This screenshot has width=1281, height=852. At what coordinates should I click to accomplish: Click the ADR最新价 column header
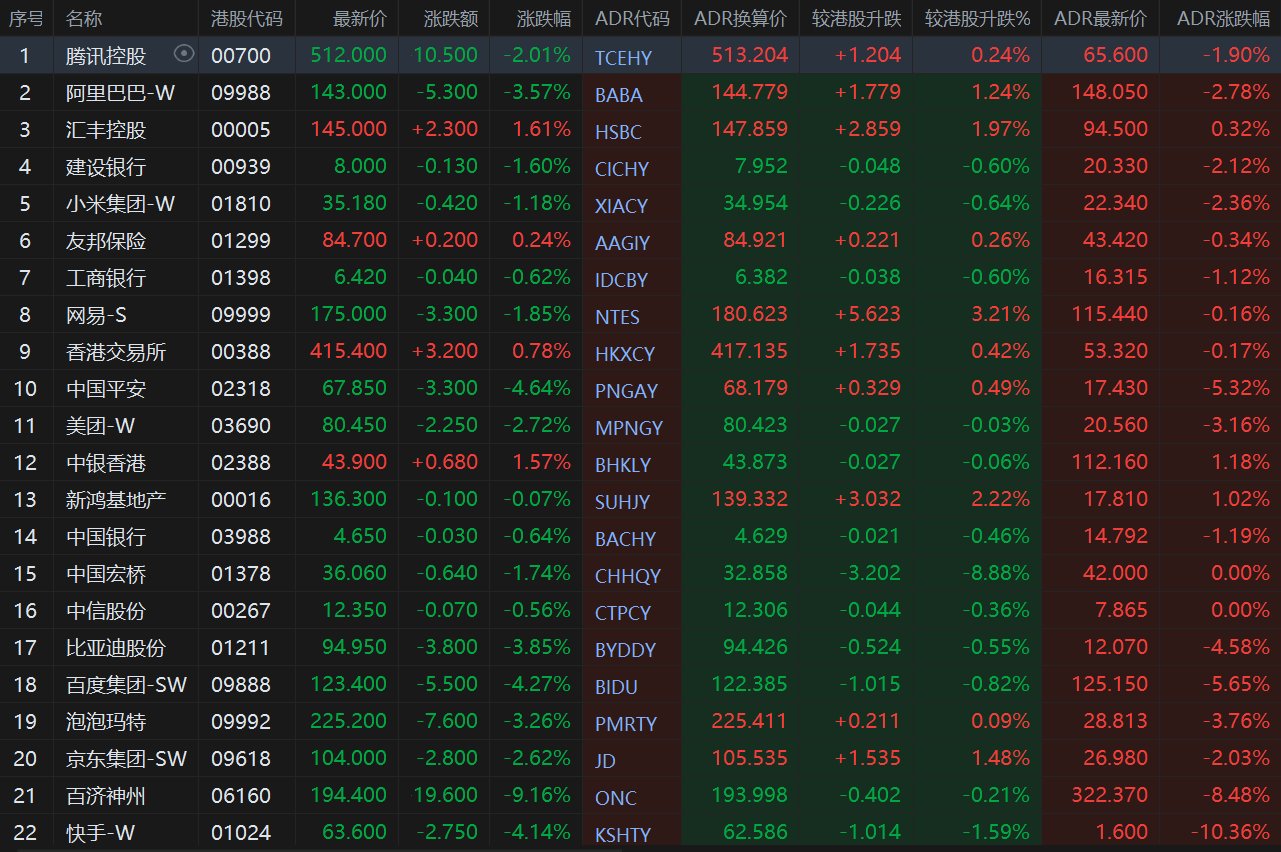pyautogui.click(x=1101, y=19)
